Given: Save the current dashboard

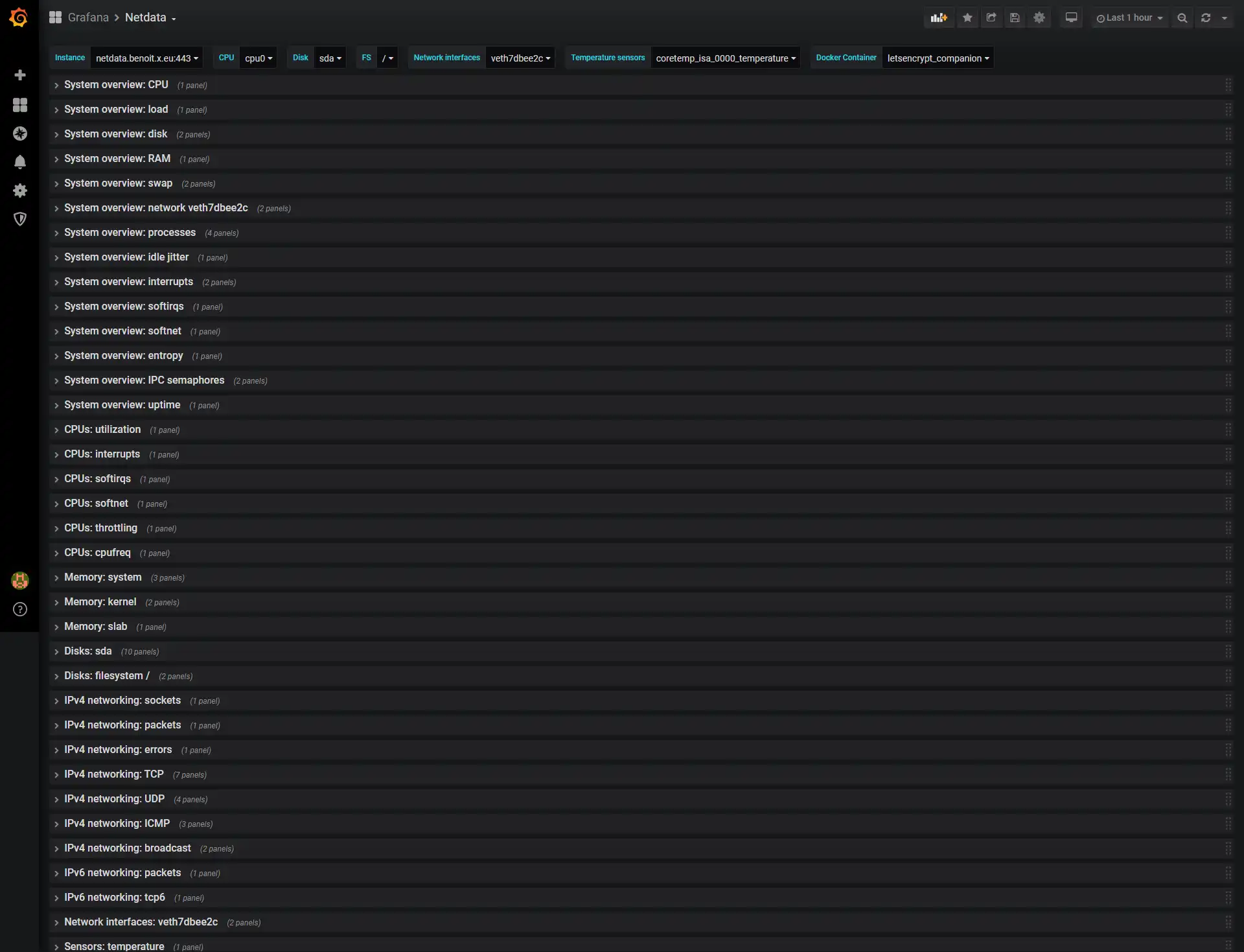Looking at the screenshot, I should tap(1015, 17).
